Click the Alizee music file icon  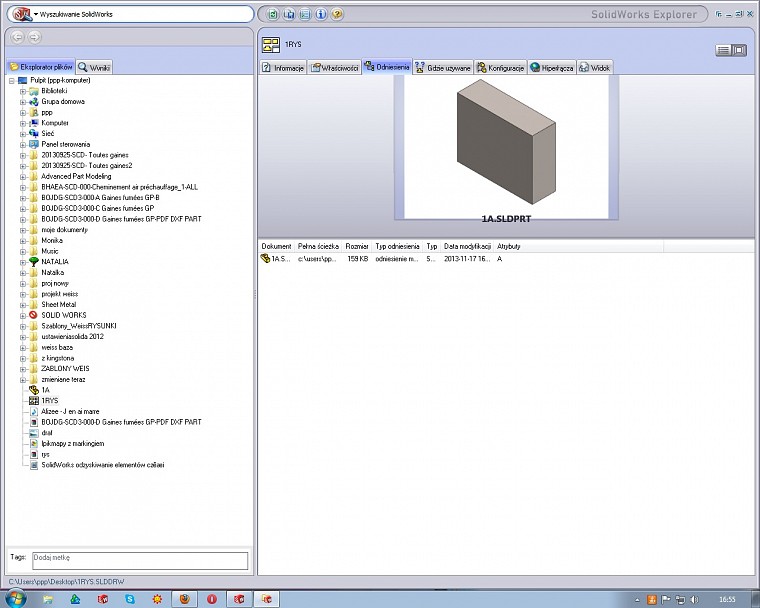pos(33,411)
